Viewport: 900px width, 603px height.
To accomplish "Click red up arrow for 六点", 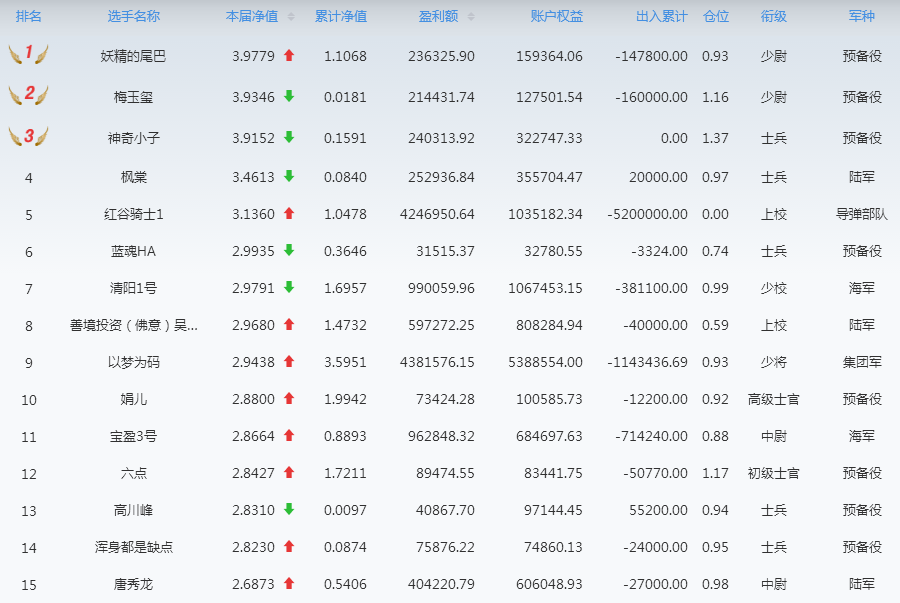I will click(289, 472).
